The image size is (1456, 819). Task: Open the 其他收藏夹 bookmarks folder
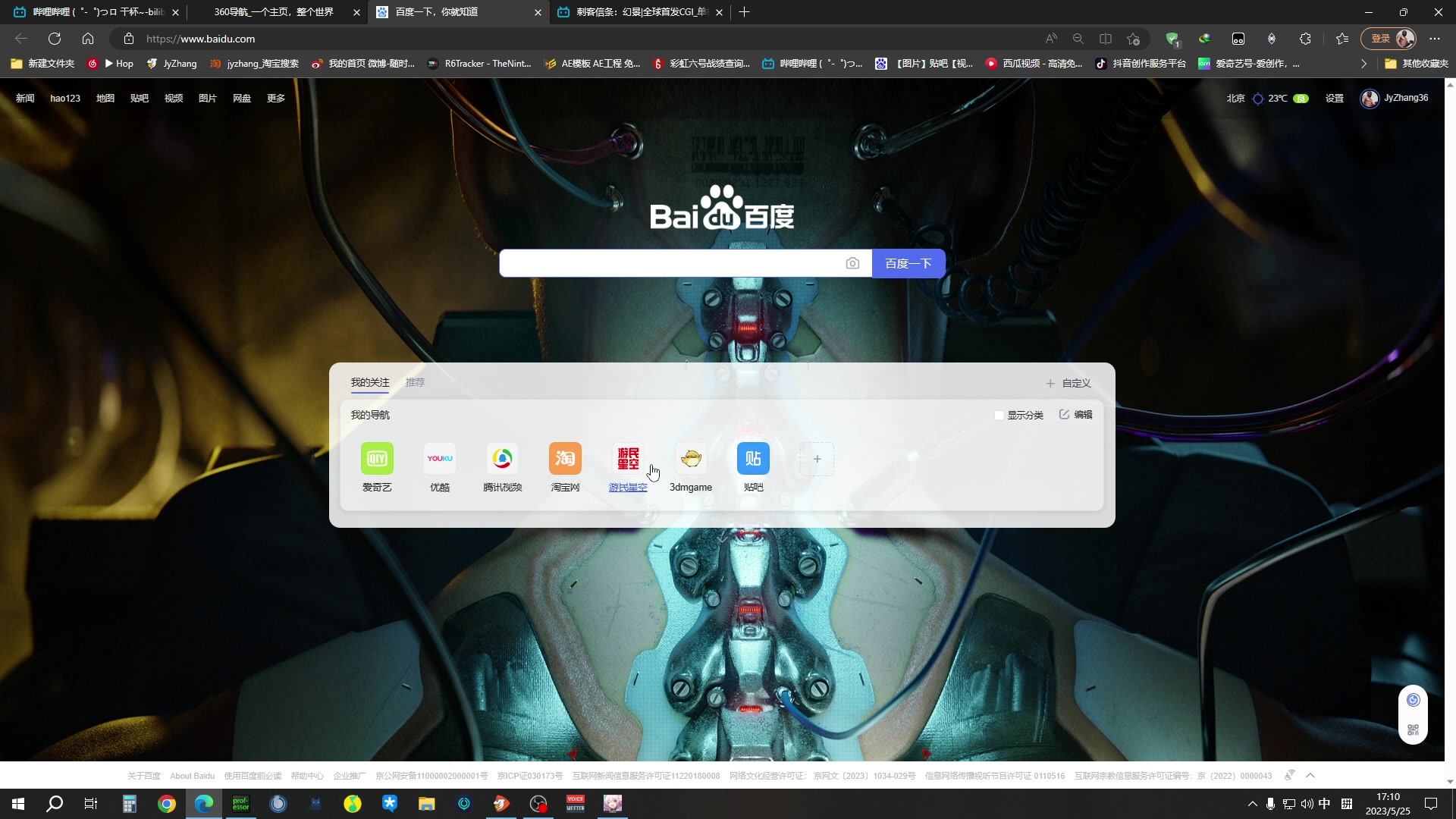click(1417, 64)
